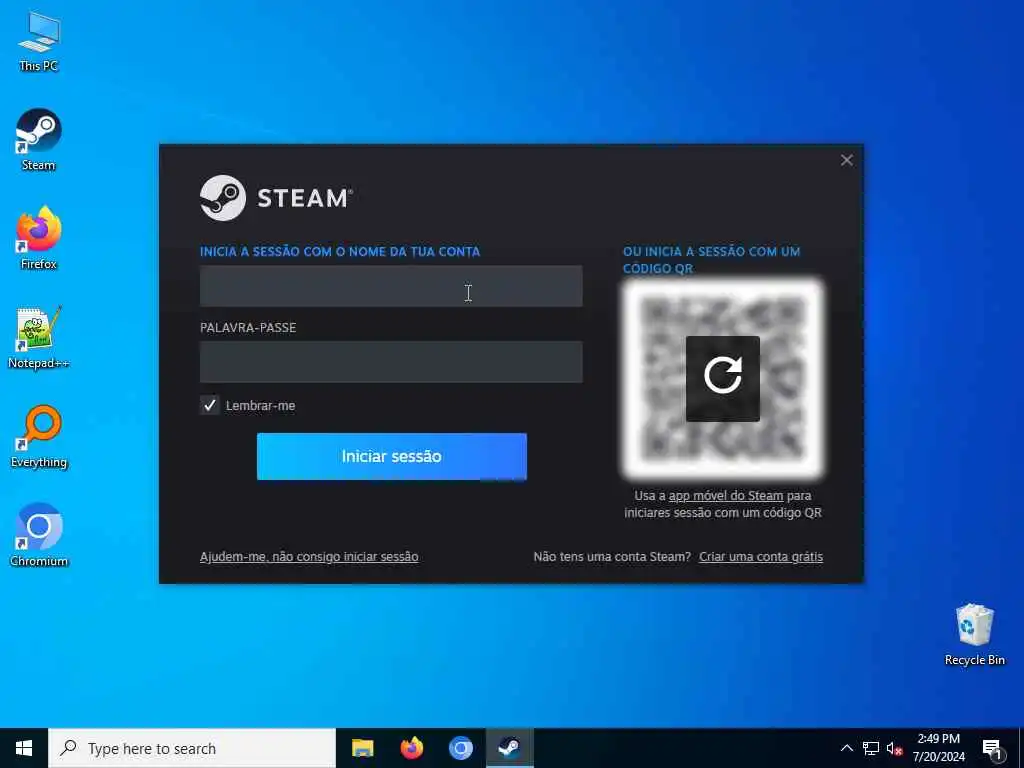Select the This PC desktop icon
This screenshot has height=768, width=1024.
pos(39,42)
